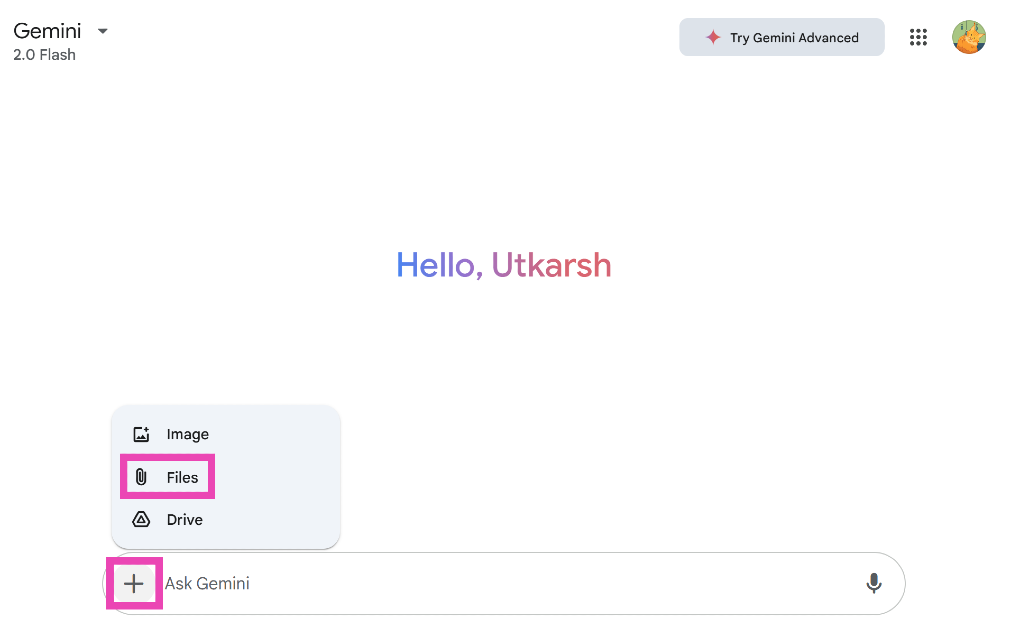
Task: Expand the Gemini model dropdown arrow
Action: pos(102,31)
